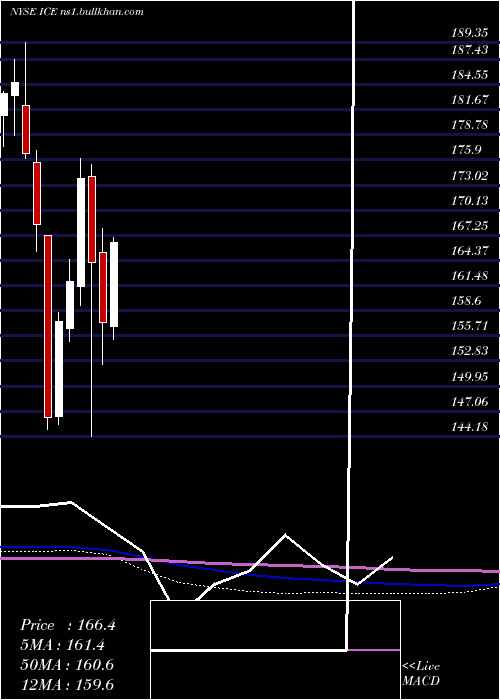Select the 144.18 price level label
This screenshot has height=700, width=500.
click(470, 427)
